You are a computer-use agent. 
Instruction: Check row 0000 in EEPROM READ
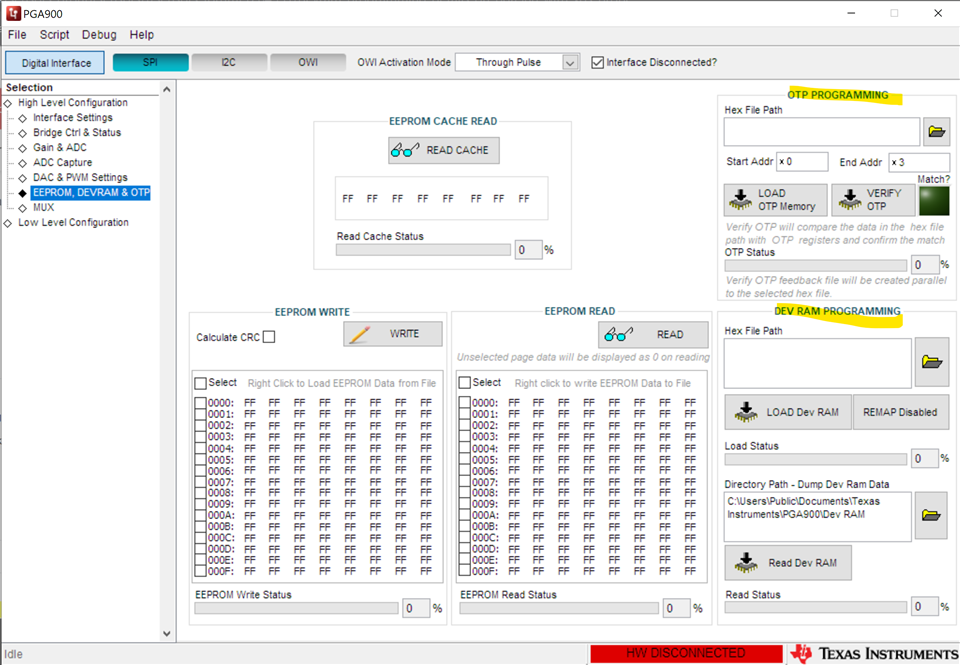465,402
